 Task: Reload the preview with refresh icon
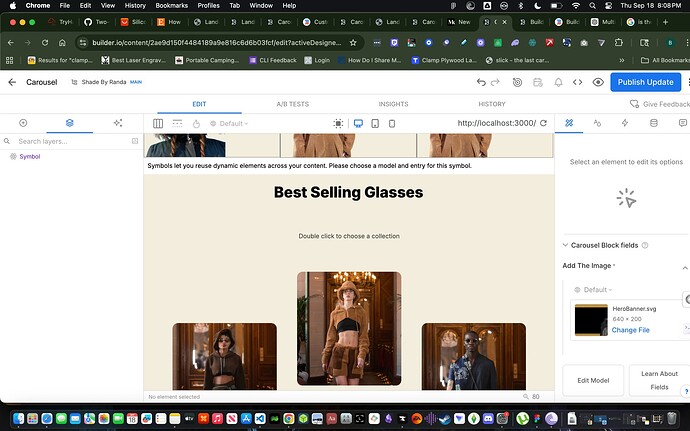544,123
